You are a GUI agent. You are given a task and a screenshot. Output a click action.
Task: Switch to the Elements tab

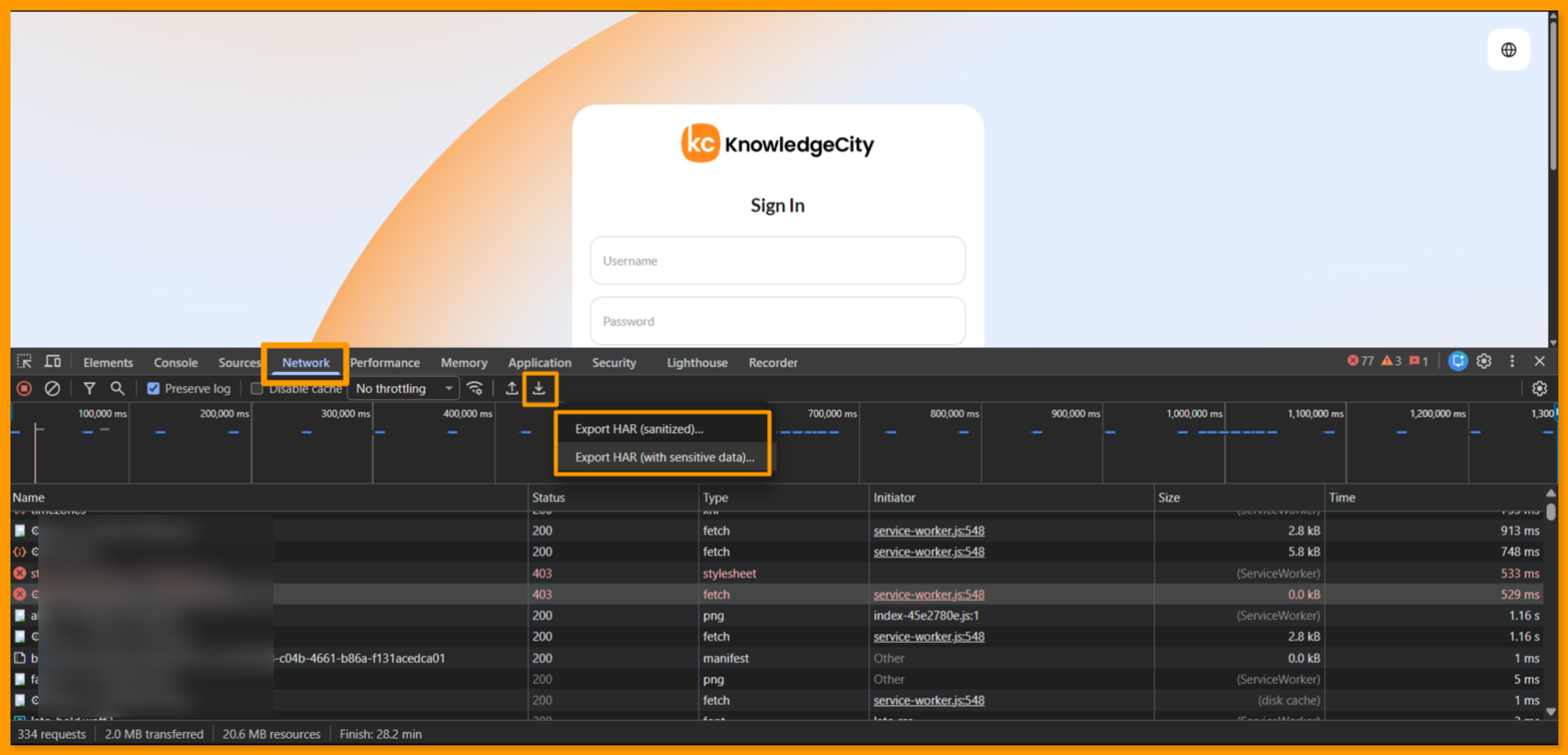(x=108, y=363)
